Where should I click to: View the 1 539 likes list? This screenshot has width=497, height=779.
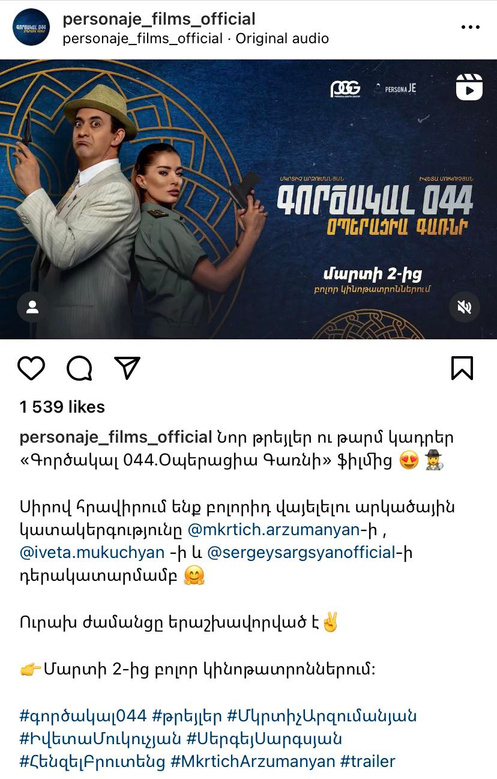(x=62, y=407)
